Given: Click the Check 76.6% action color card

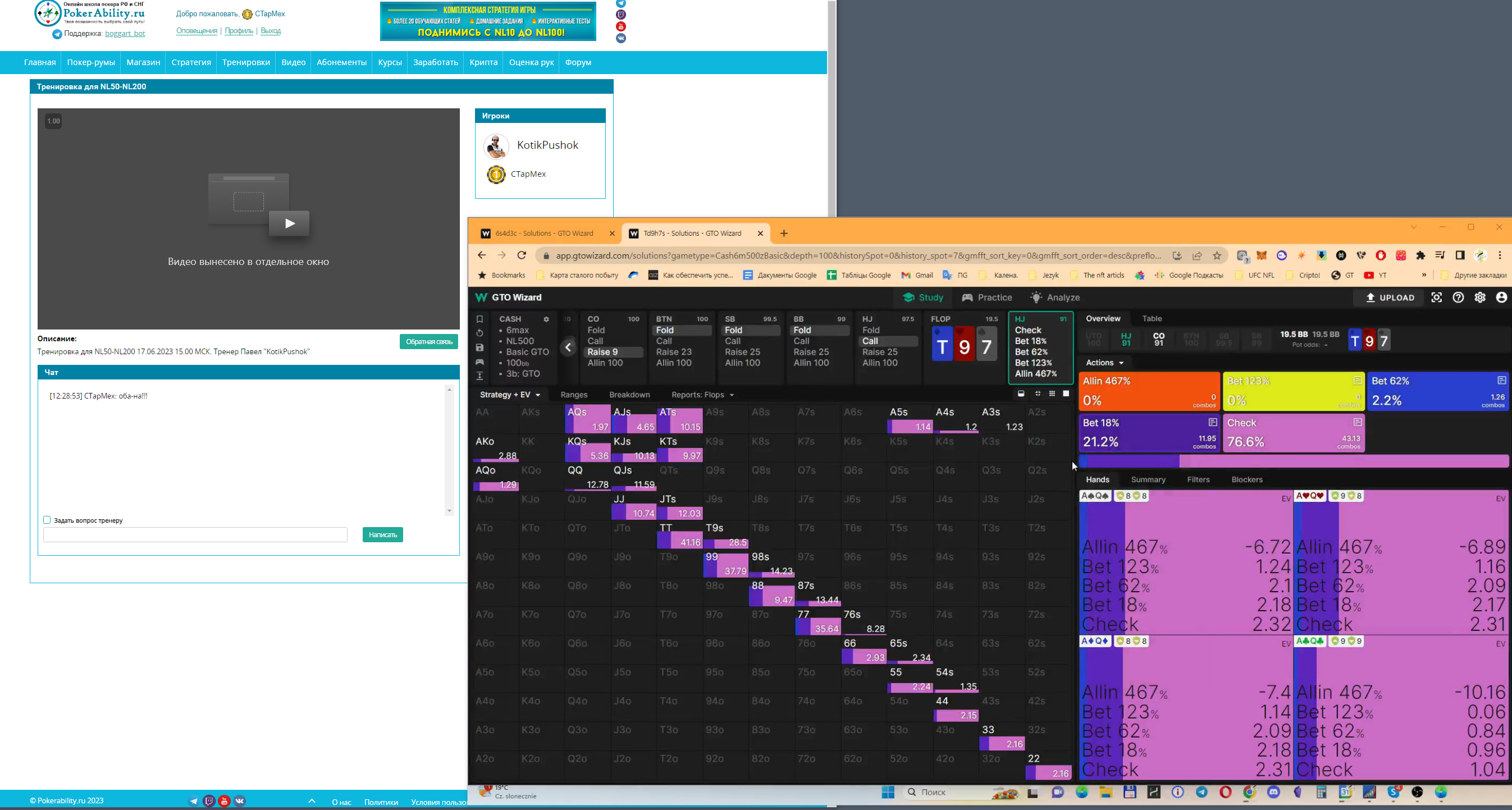Looking at the screenshot, I should pyautogui.click(x=1294, y=433).
